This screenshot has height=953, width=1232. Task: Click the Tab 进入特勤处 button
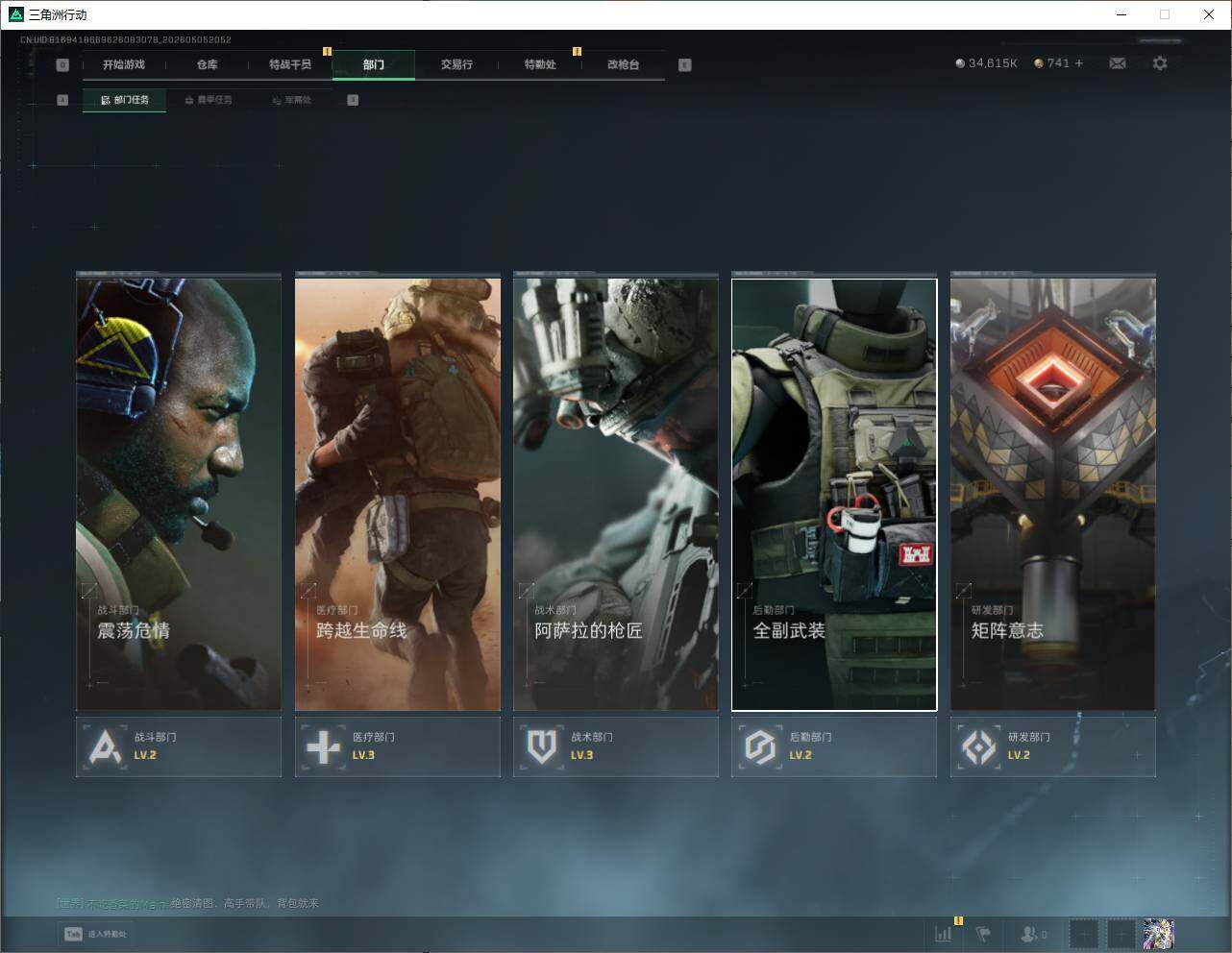point(95,934)
